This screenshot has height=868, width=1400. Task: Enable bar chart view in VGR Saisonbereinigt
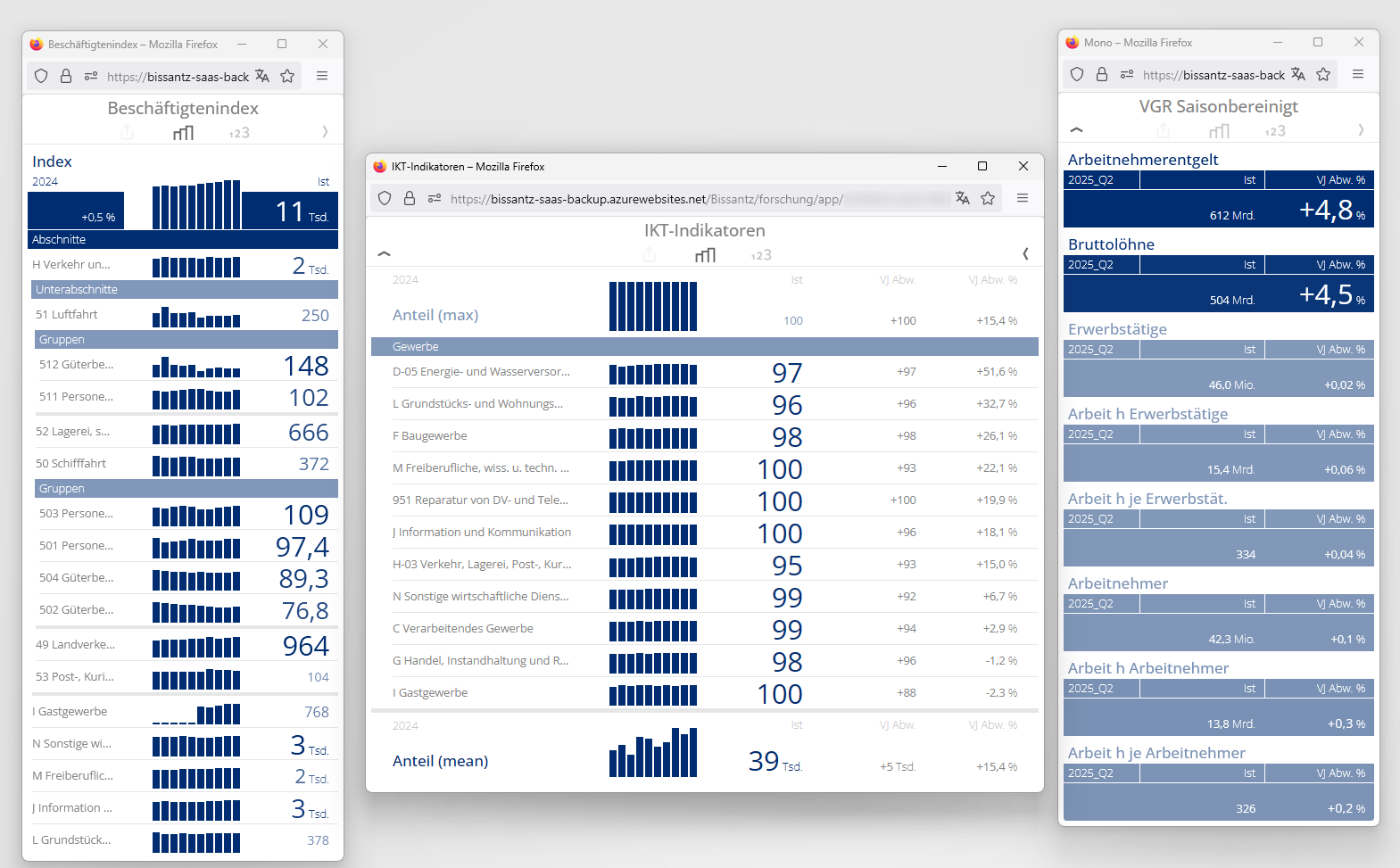1219,131
